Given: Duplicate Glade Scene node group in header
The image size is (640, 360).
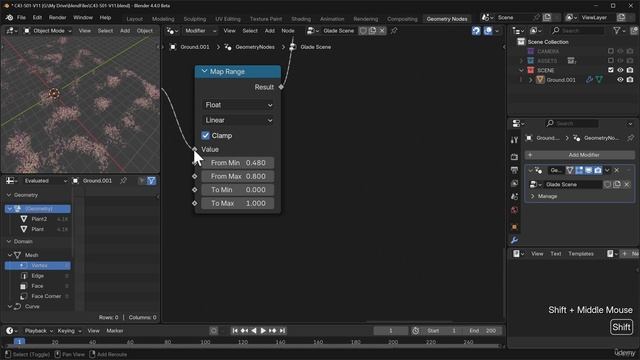Looking at the screenshot, I should (372, 31).
